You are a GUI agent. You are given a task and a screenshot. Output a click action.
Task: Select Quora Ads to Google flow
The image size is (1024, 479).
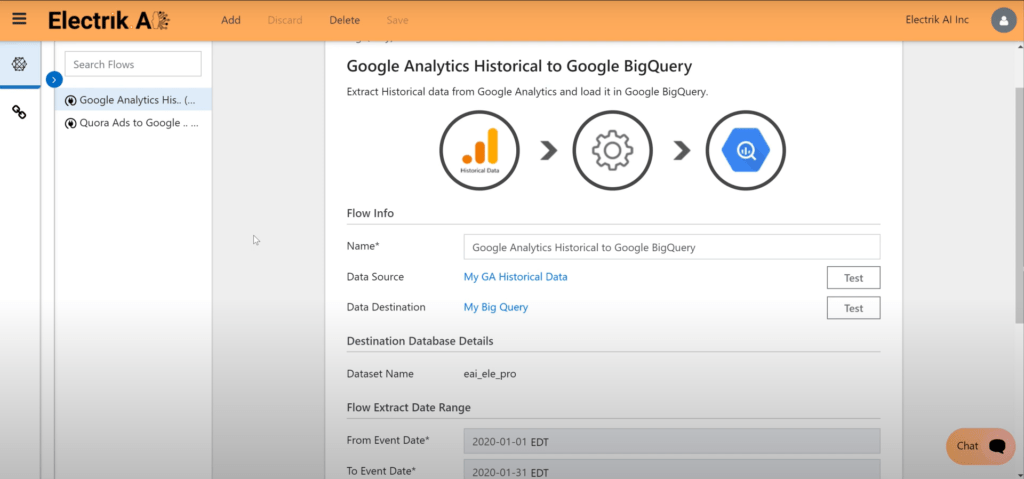pos(133,123)
